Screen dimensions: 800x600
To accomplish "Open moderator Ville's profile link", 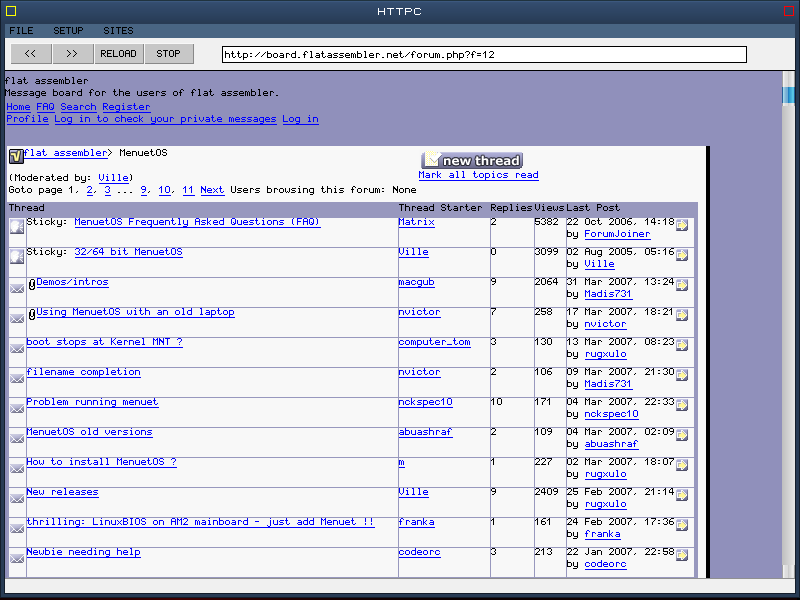I will 113,178.
